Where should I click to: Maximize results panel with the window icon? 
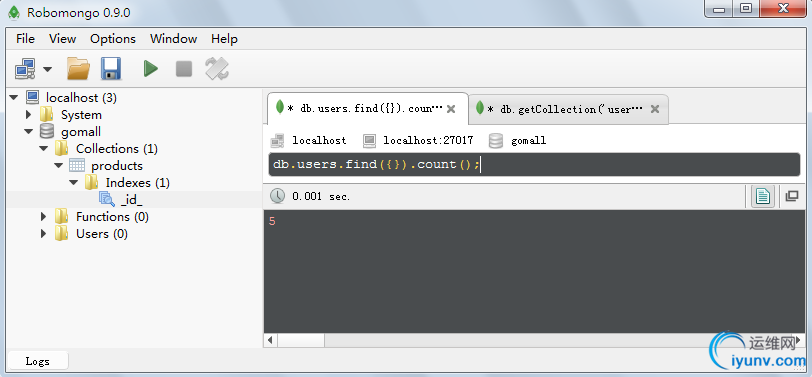click(x=791, y=196)
